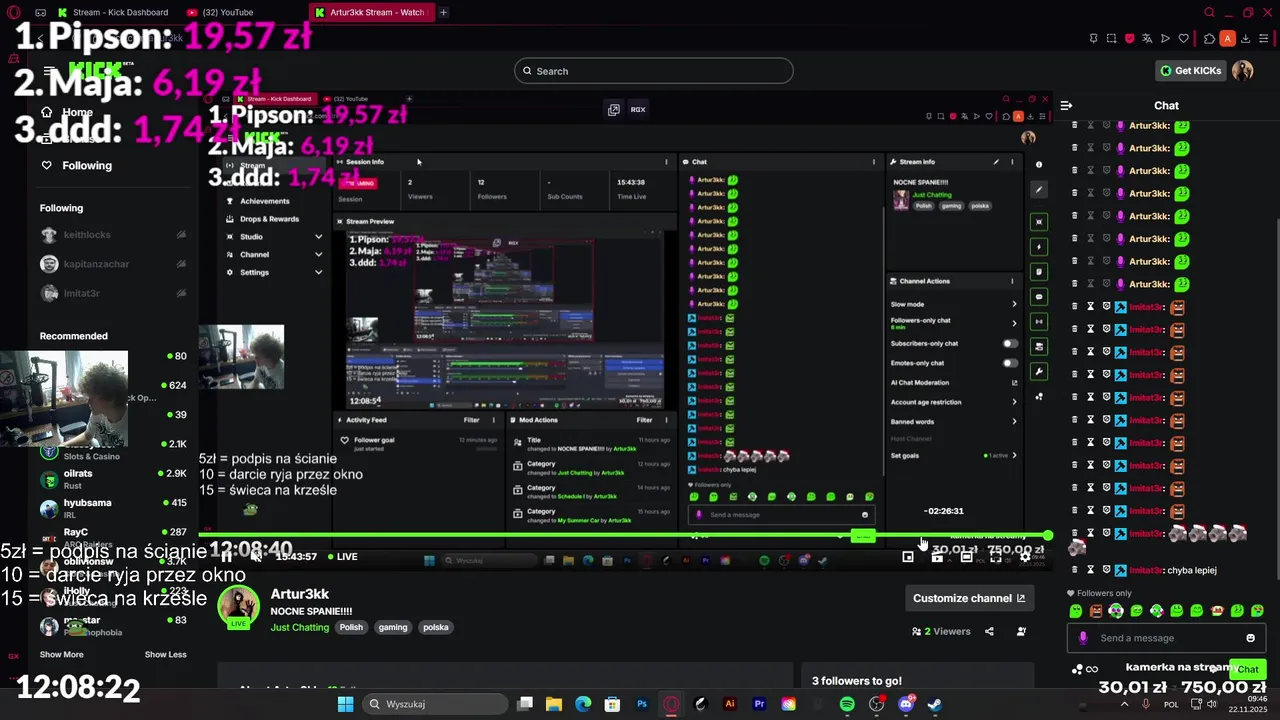
Task: Open the profile avatar menu
Action: coord(1242,70)
